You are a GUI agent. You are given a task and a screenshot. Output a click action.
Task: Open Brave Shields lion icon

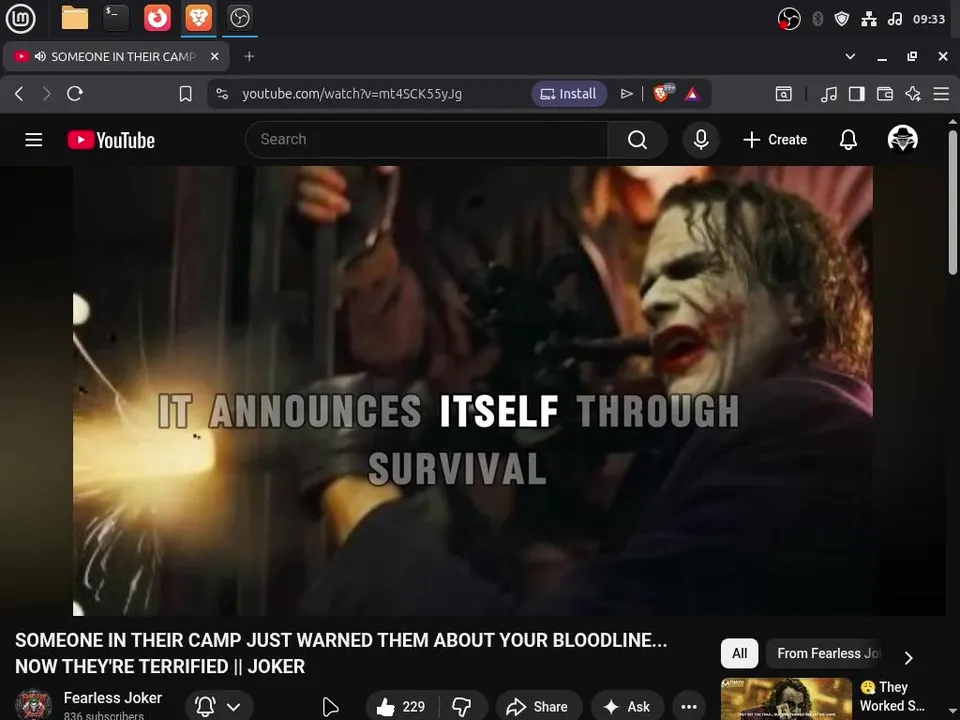pos(663,93)
